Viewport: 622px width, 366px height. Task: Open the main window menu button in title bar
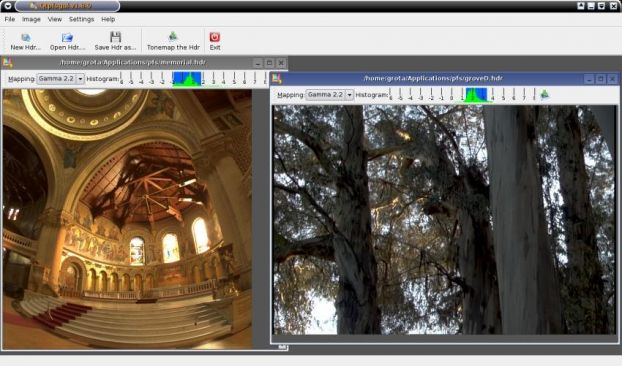[x=8, y=6]
